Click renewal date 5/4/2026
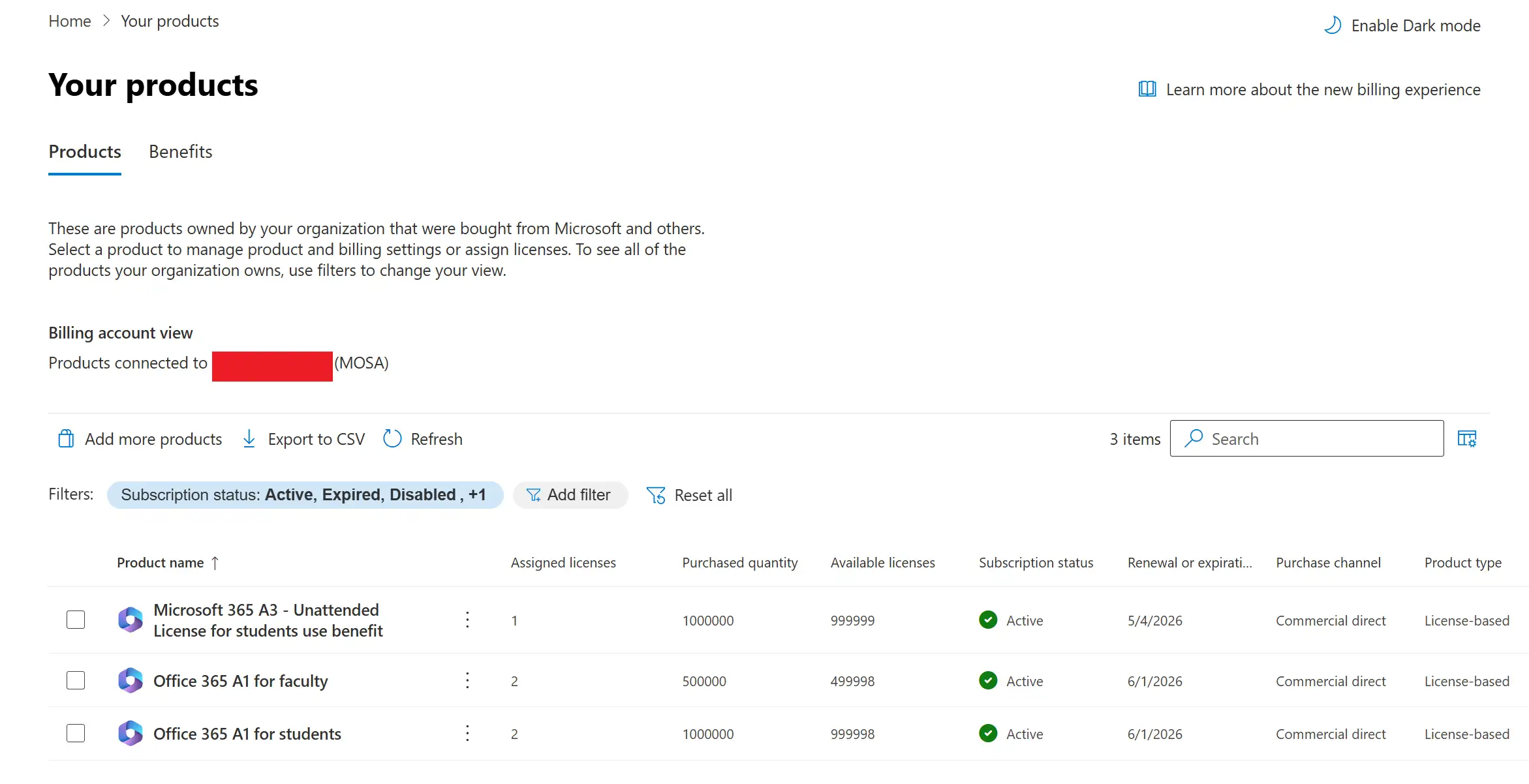This screenshot has height=784, width=1529. 1154,620
